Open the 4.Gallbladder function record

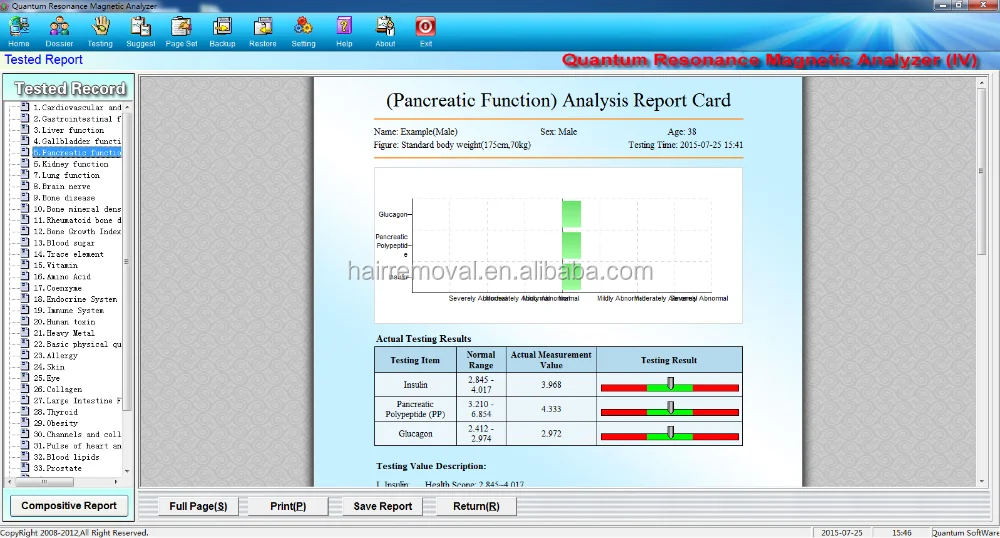pos(77,142)
